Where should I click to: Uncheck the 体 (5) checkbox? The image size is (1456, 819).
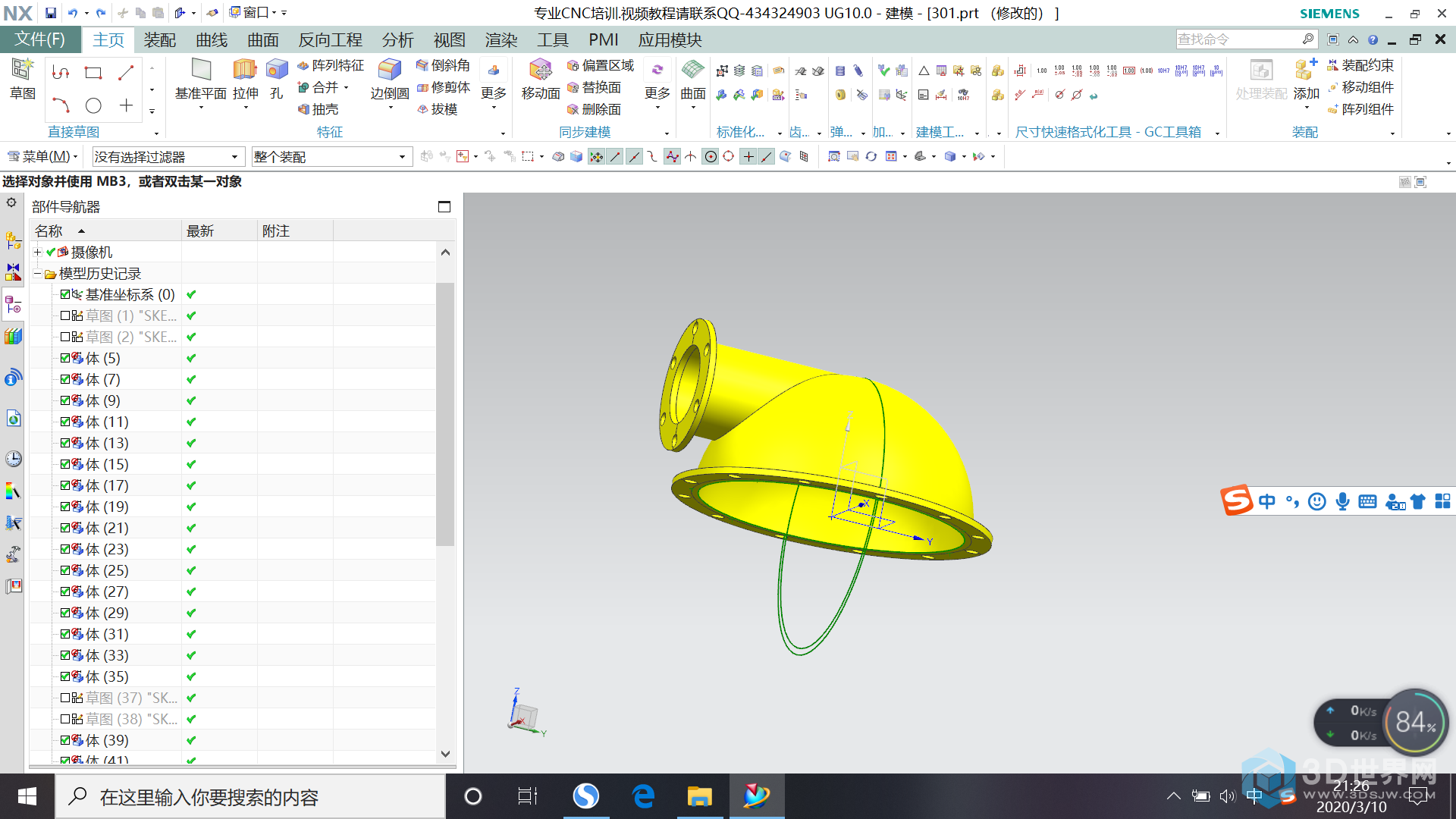point(65,358)
